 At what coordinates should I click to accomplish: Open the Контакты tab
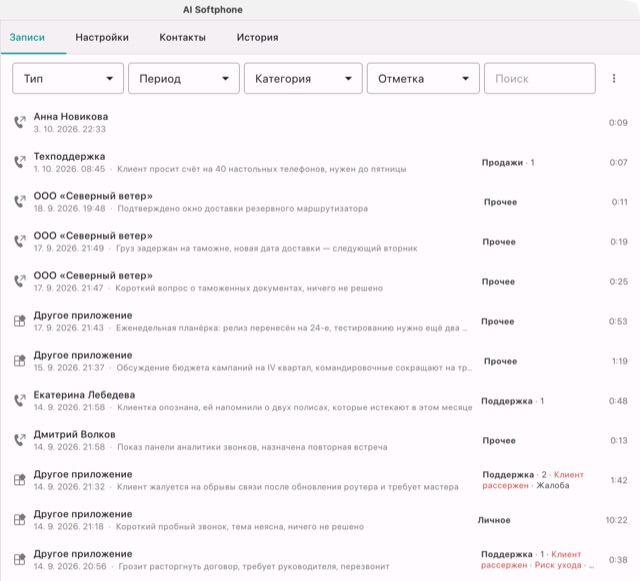click(182, 37)
